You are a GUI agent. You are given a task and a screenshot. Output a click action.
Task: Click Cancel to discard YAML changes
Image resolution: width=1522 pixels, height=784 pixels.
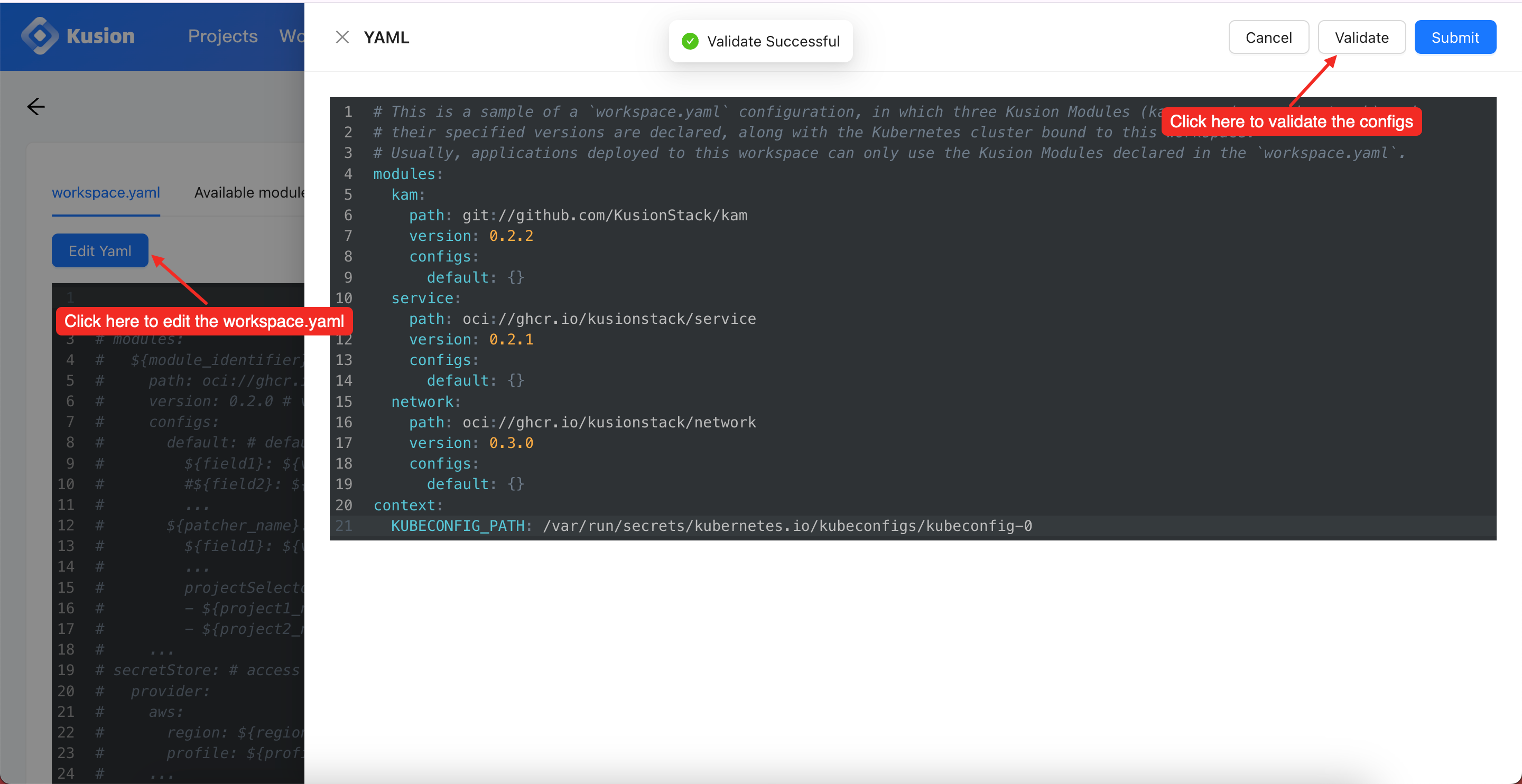pyautogui.click(x=1268, y=36)
